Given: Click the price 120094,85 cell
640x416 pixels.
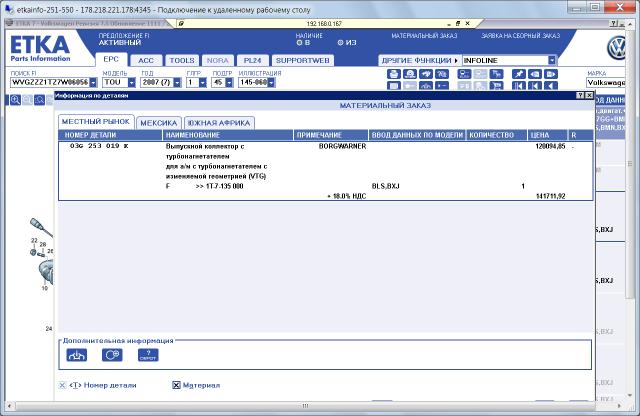Looking at the screenshot, I should pyautogui.click(x=550, y=146).
